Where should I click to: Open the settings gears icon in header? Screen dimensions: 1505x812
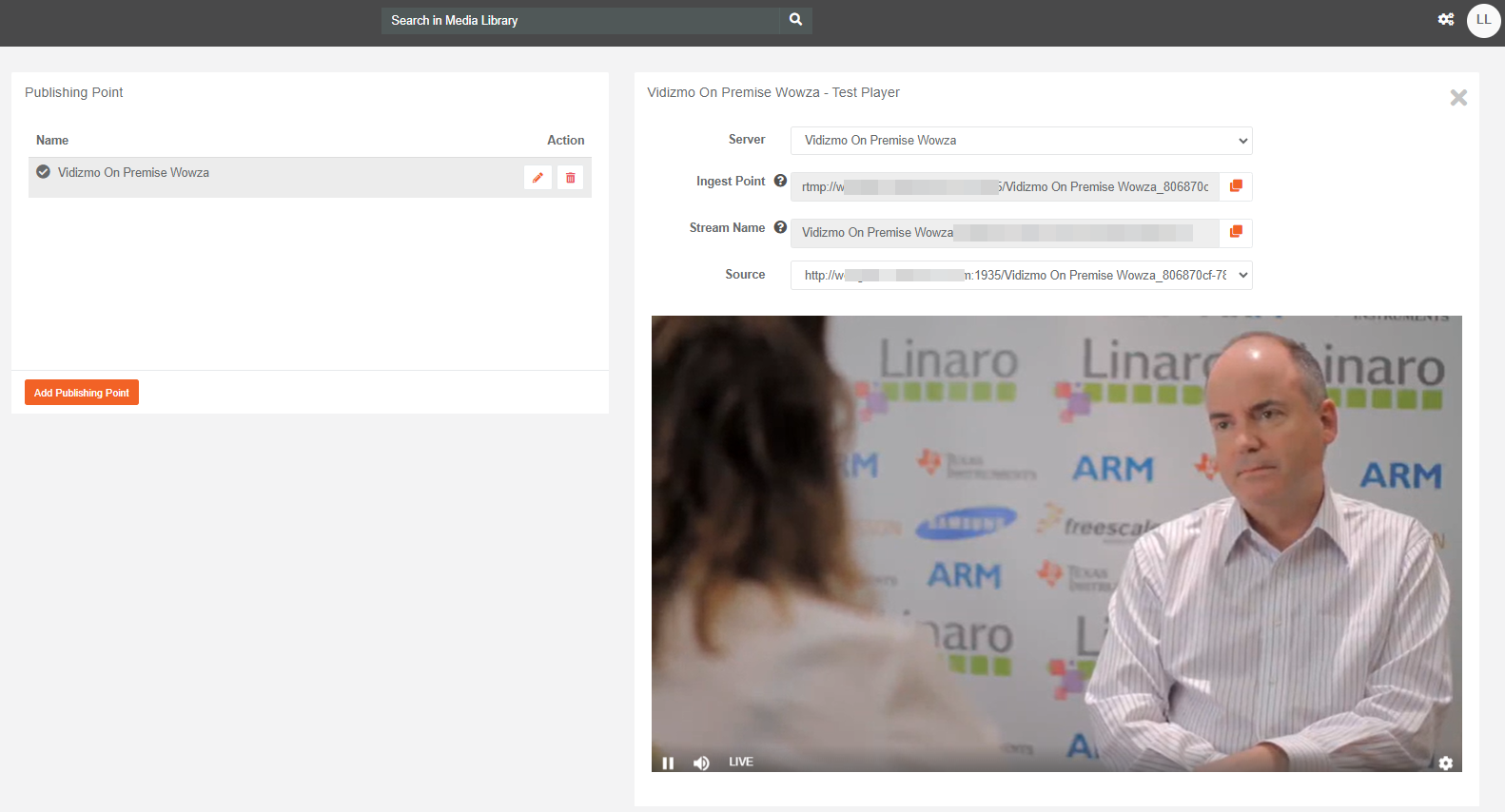(1445, 20)
